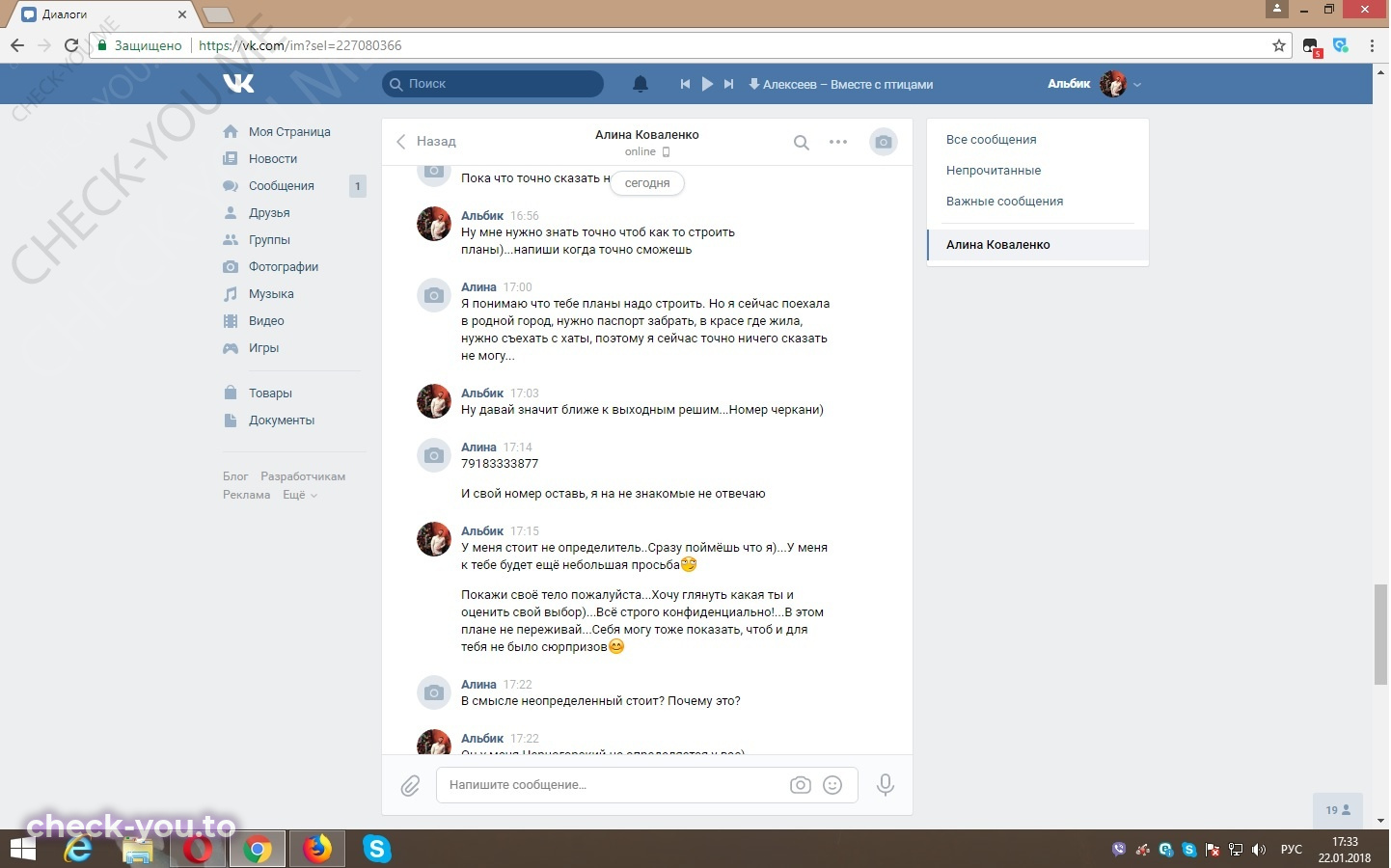Open the Реклама footer link
The width and height of the screenshot is (1391, 868).
coord(247,495)
